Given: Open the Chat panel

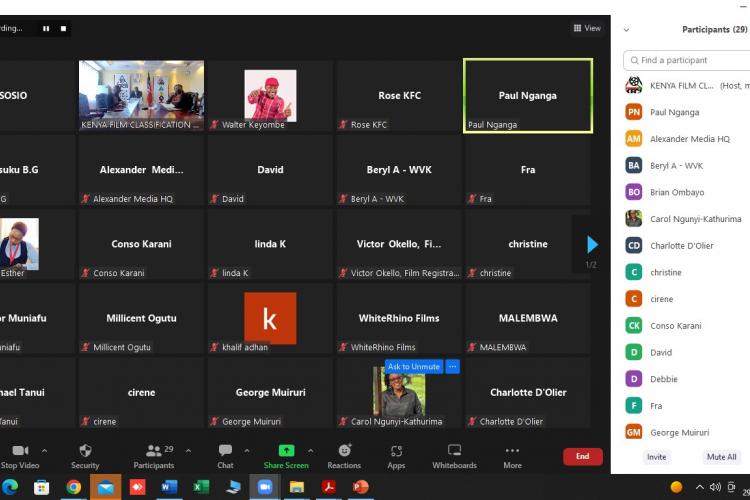Looking at the screenshot, I should point(225,451).
